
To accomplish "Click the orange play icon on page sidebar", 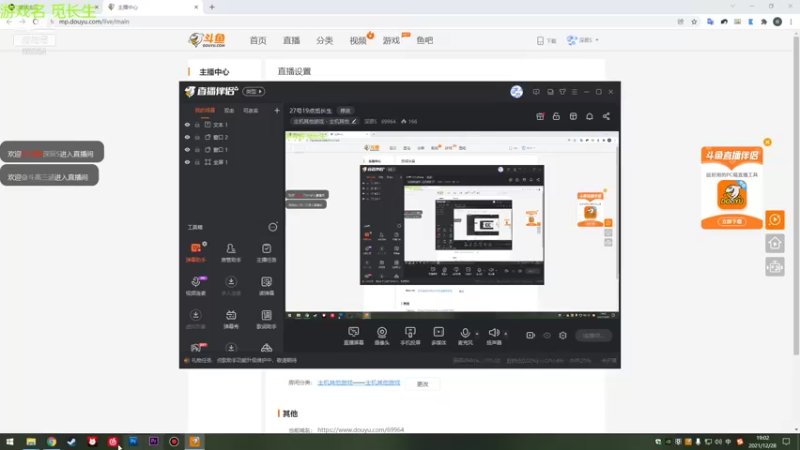I will tap(774, 220).
